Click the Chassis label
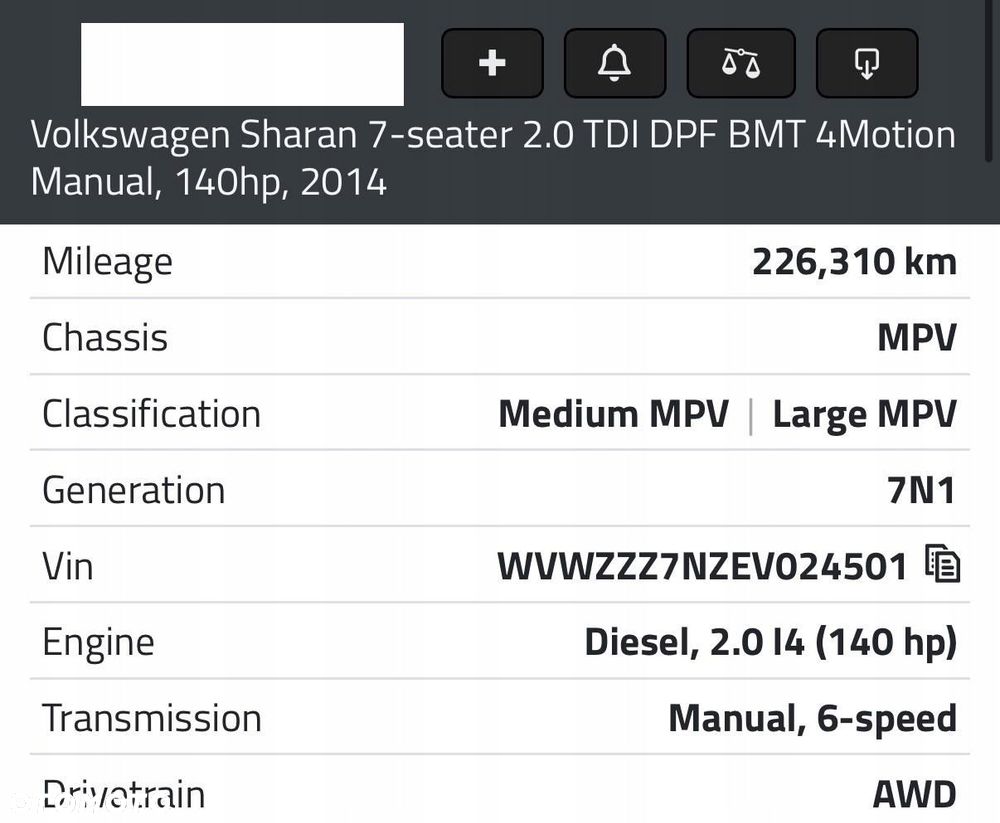This screenshot has width=1000, height=823. tap(105, 337)
